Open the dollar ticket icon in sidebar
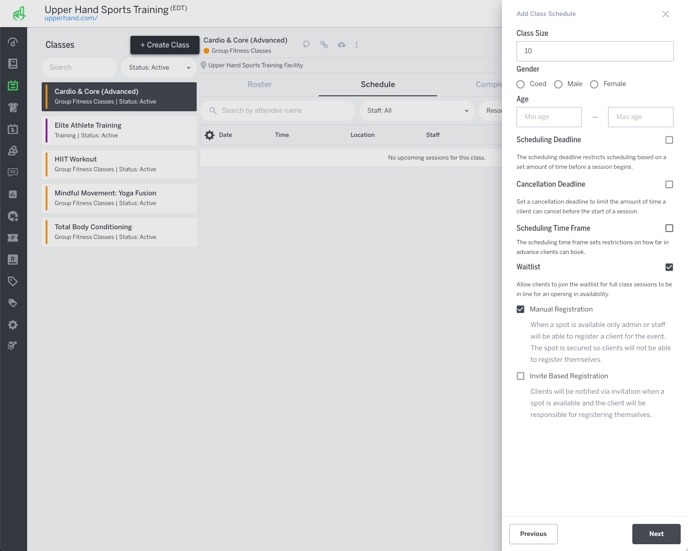 click(13, 238)
